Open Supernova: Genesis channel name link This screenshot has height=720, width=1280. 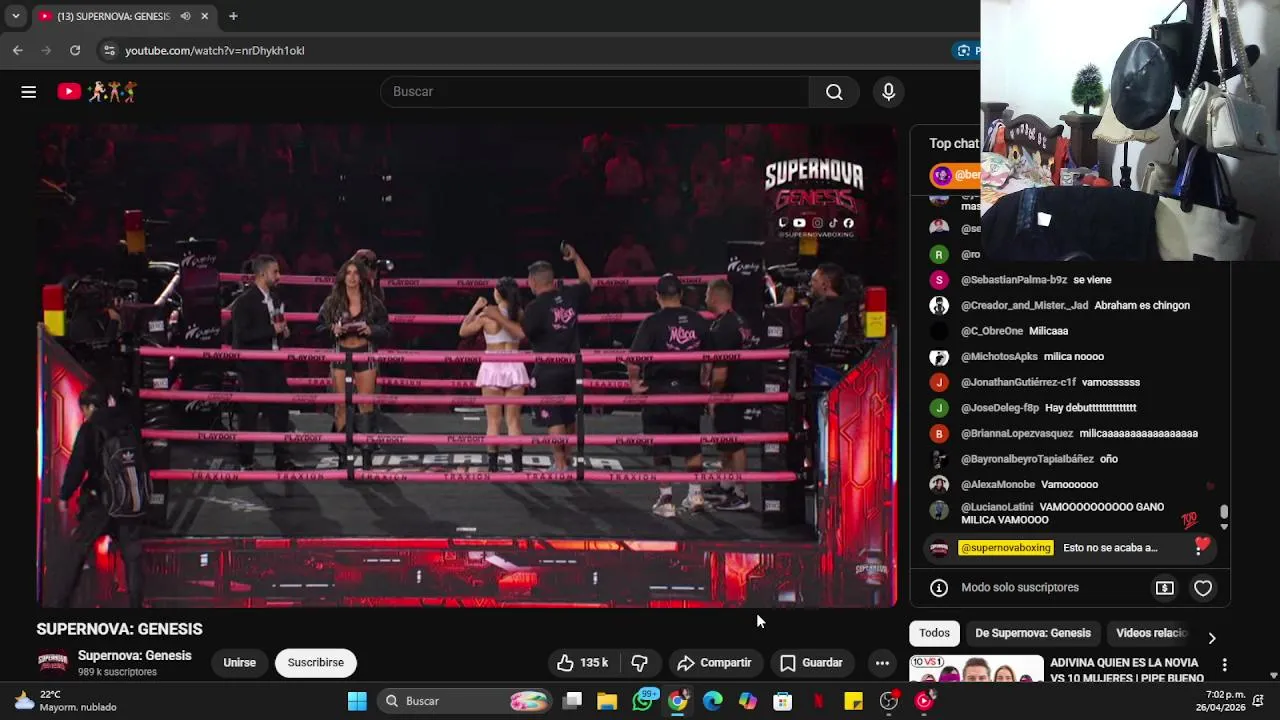(x=135, y=656)
